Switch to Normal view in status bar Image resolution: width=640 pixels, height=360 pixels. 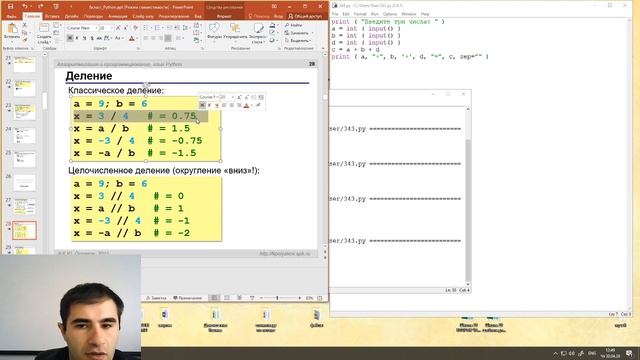pos(215,298)
